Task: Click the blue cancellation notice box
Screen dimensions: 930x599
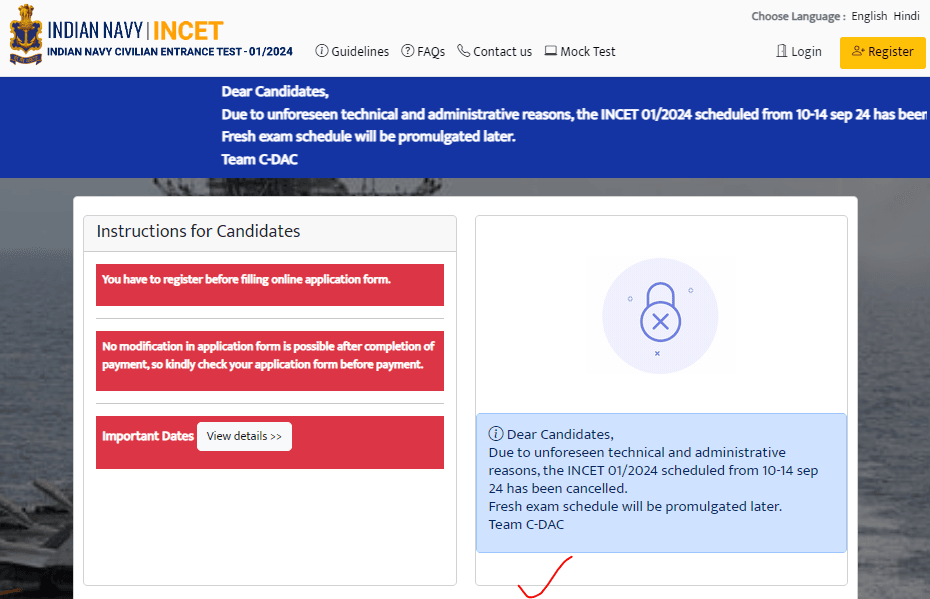Action: tap(661, 483)
